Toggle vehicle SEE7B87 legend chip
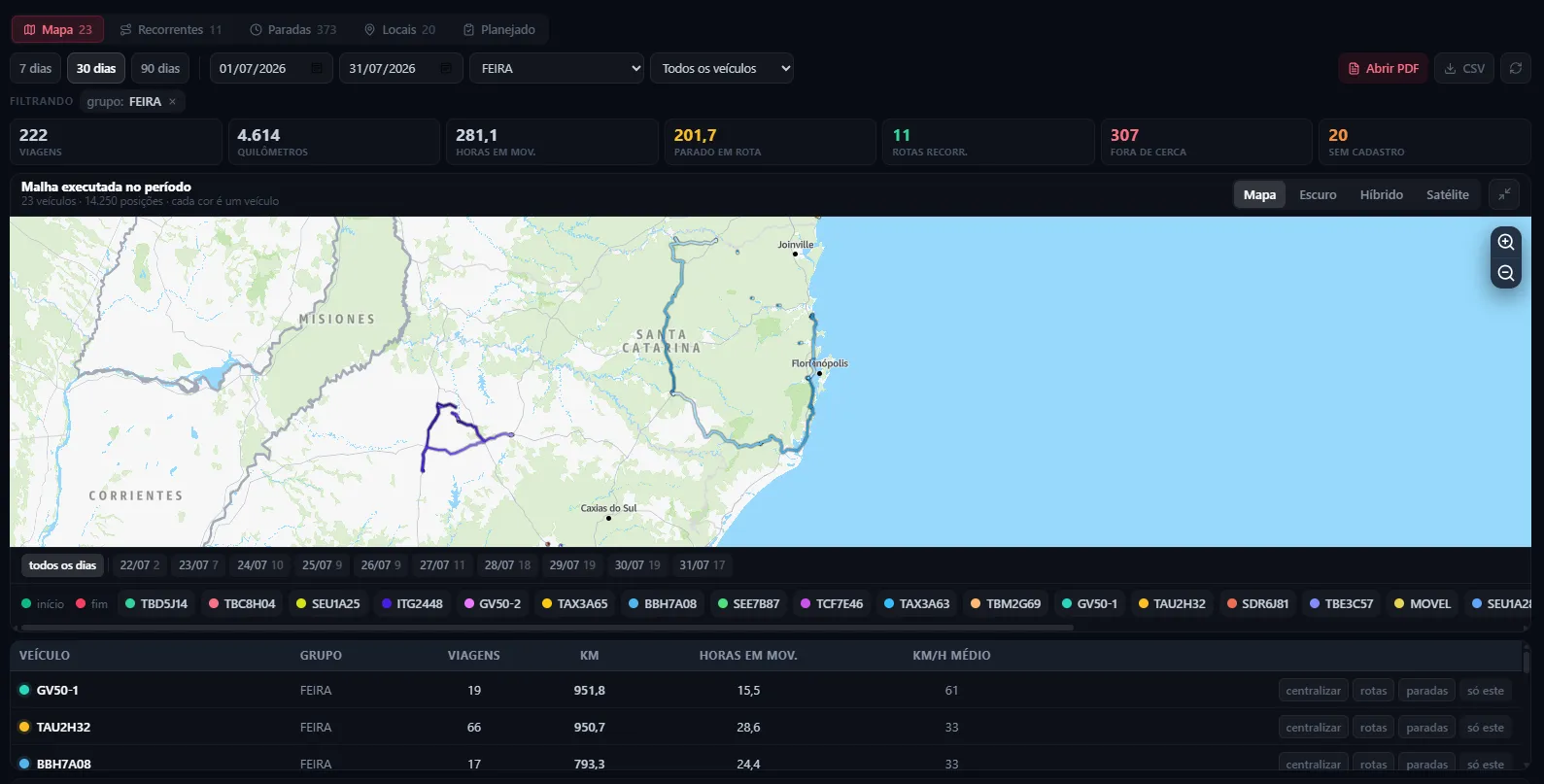The width and height of the screenshot is (1544, 784). (748, 603)
